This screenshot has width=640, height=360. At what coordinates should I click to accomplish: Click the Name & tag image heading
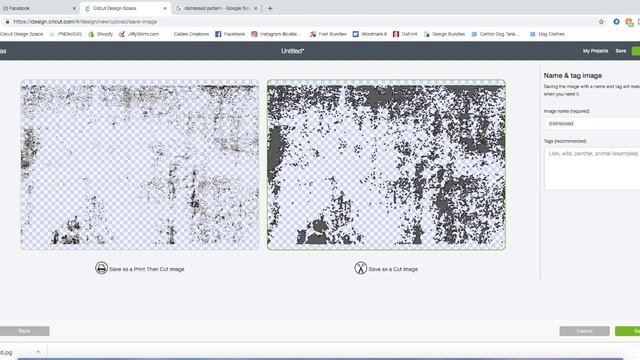point(573,76)
